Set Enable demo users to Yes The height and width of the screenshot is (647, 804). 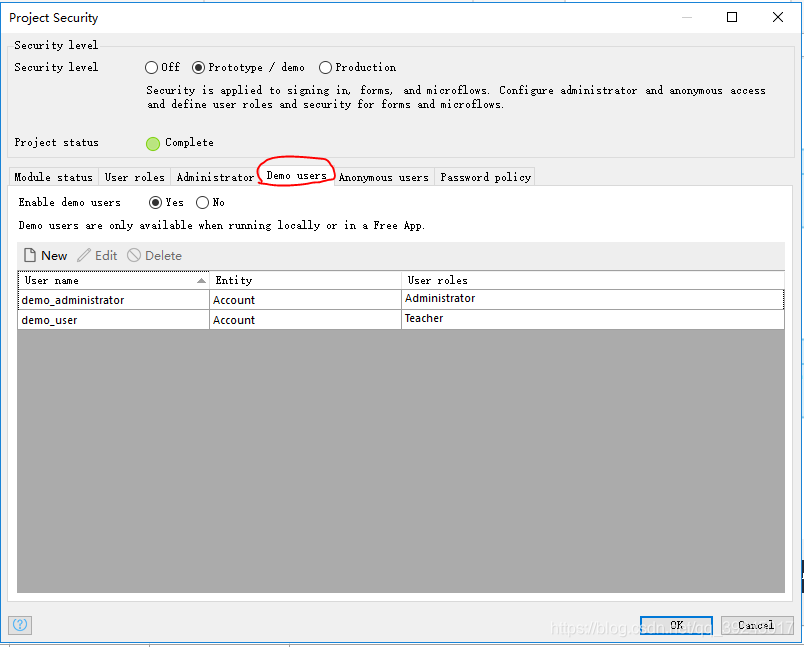point(155,203)
